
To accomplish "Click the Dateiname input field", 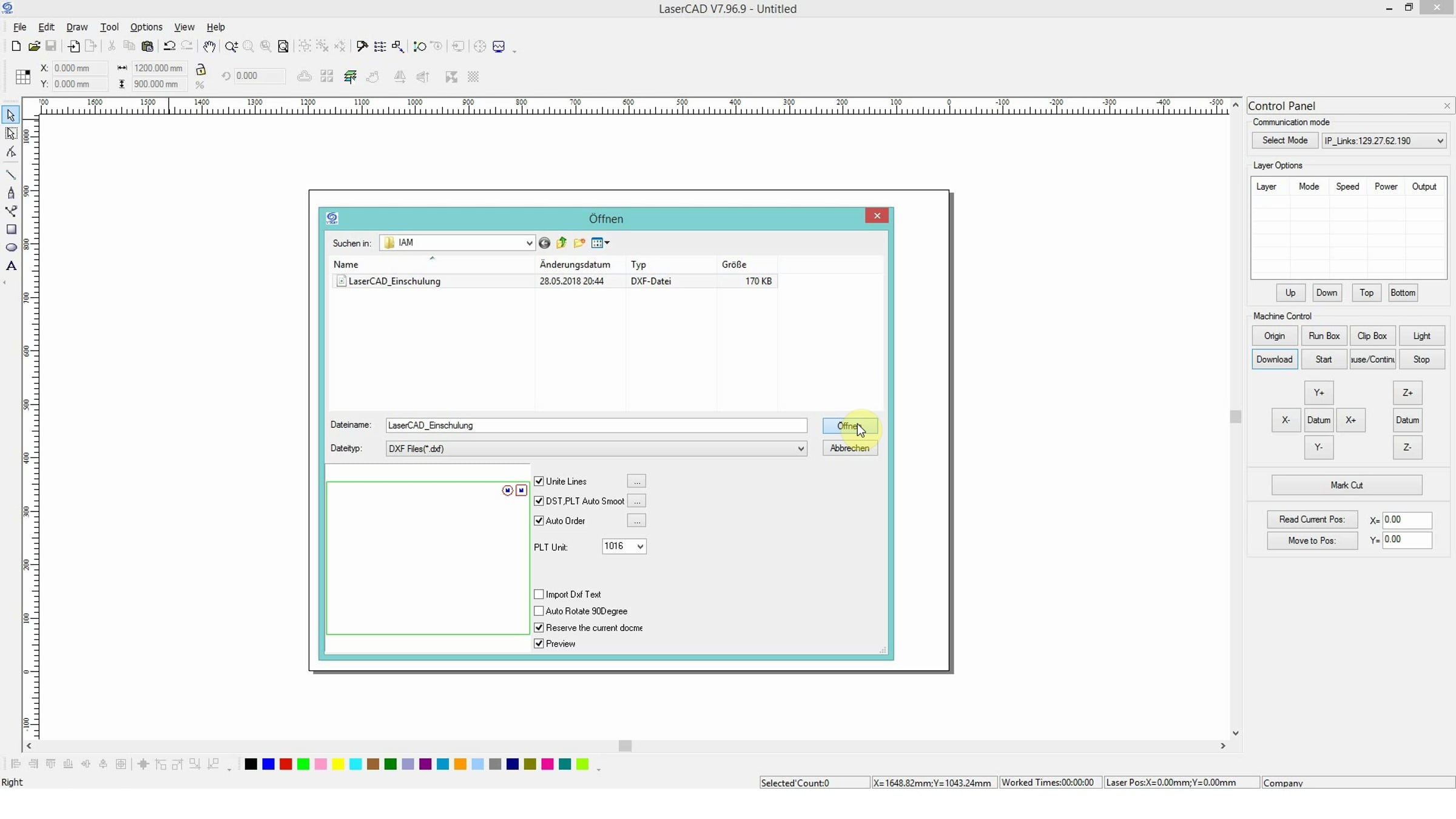I will (596, 425).
